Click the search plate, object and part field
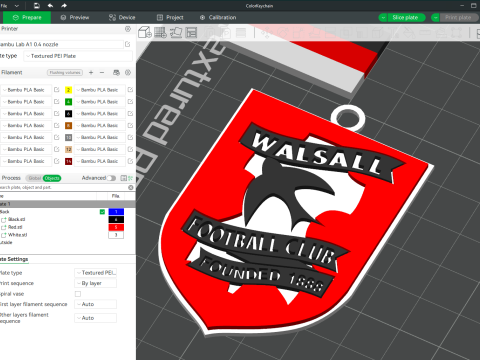480x360 pixels. [x=63, y=187]
